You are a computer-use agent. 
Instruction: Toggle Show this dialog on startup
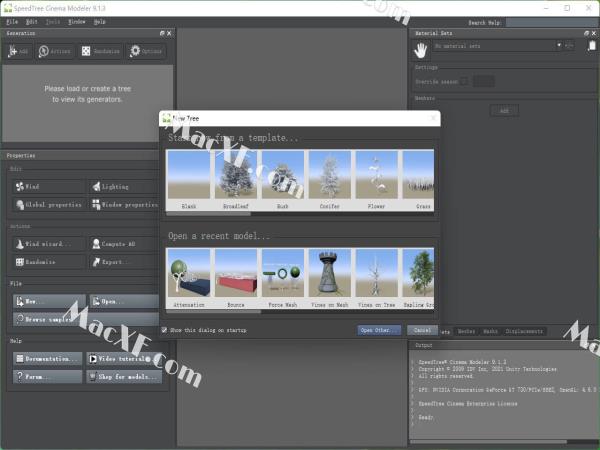pos(164,330)
